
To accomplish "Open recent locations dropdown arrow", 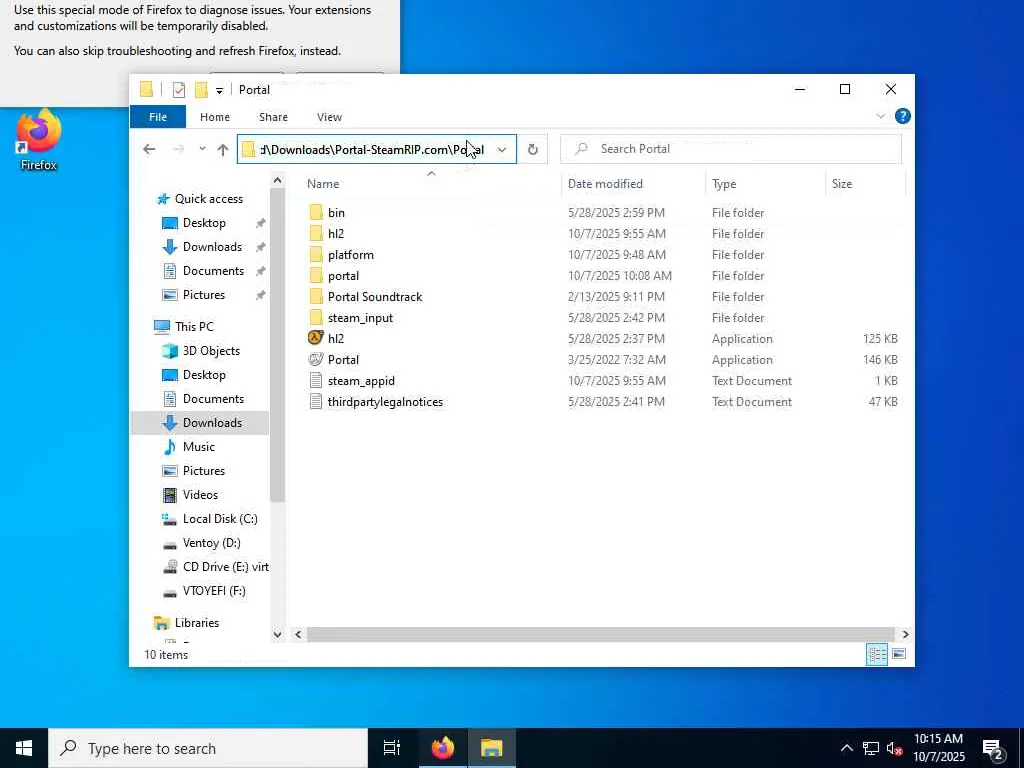I will (x=202, y=150).
